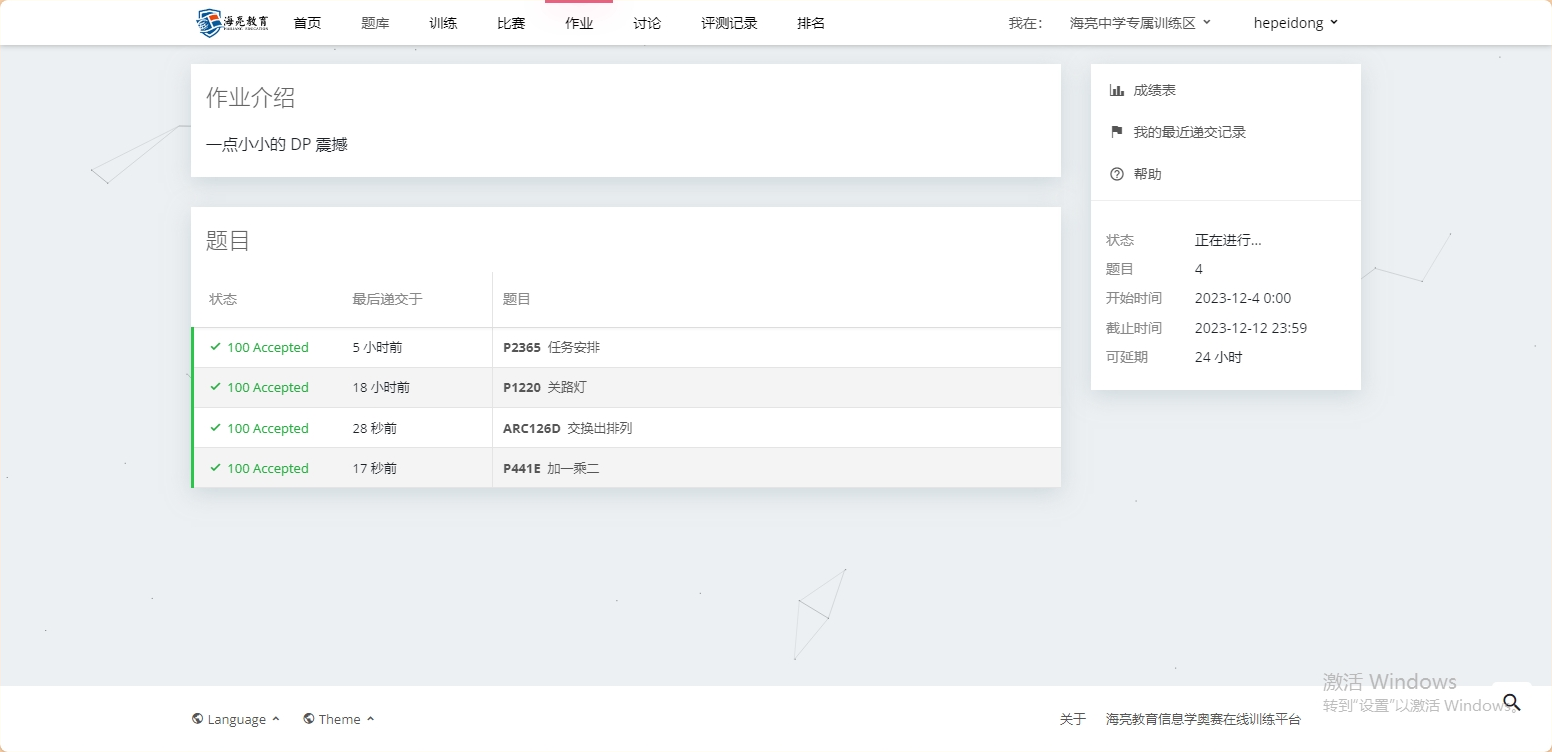The image size is (1552, 752).
Task: Click the 关于 footer link
Action: point(1072,719)
